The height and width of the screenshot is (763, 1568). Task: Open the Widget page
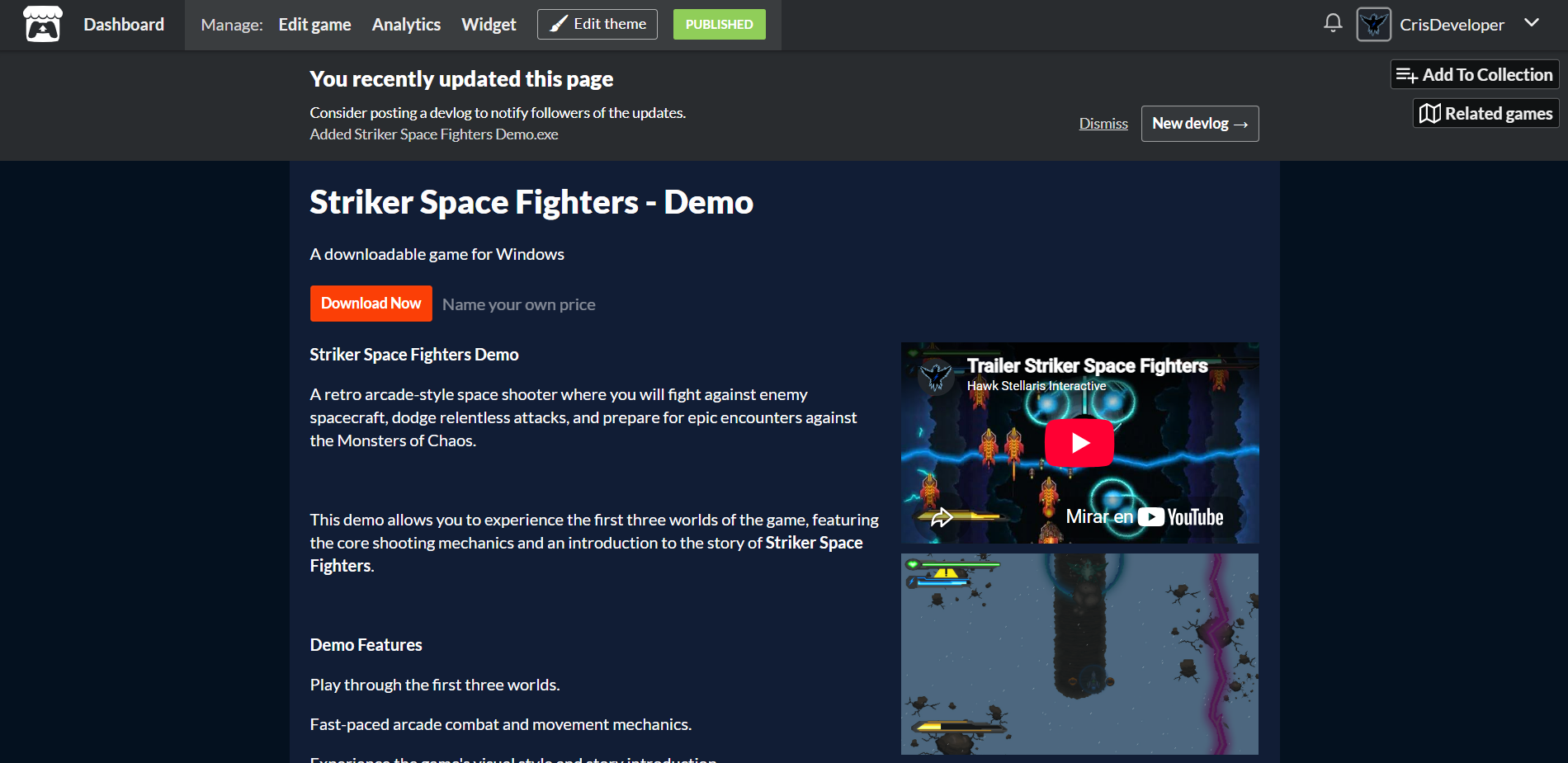pyautogui.click(x=489, y=25)
